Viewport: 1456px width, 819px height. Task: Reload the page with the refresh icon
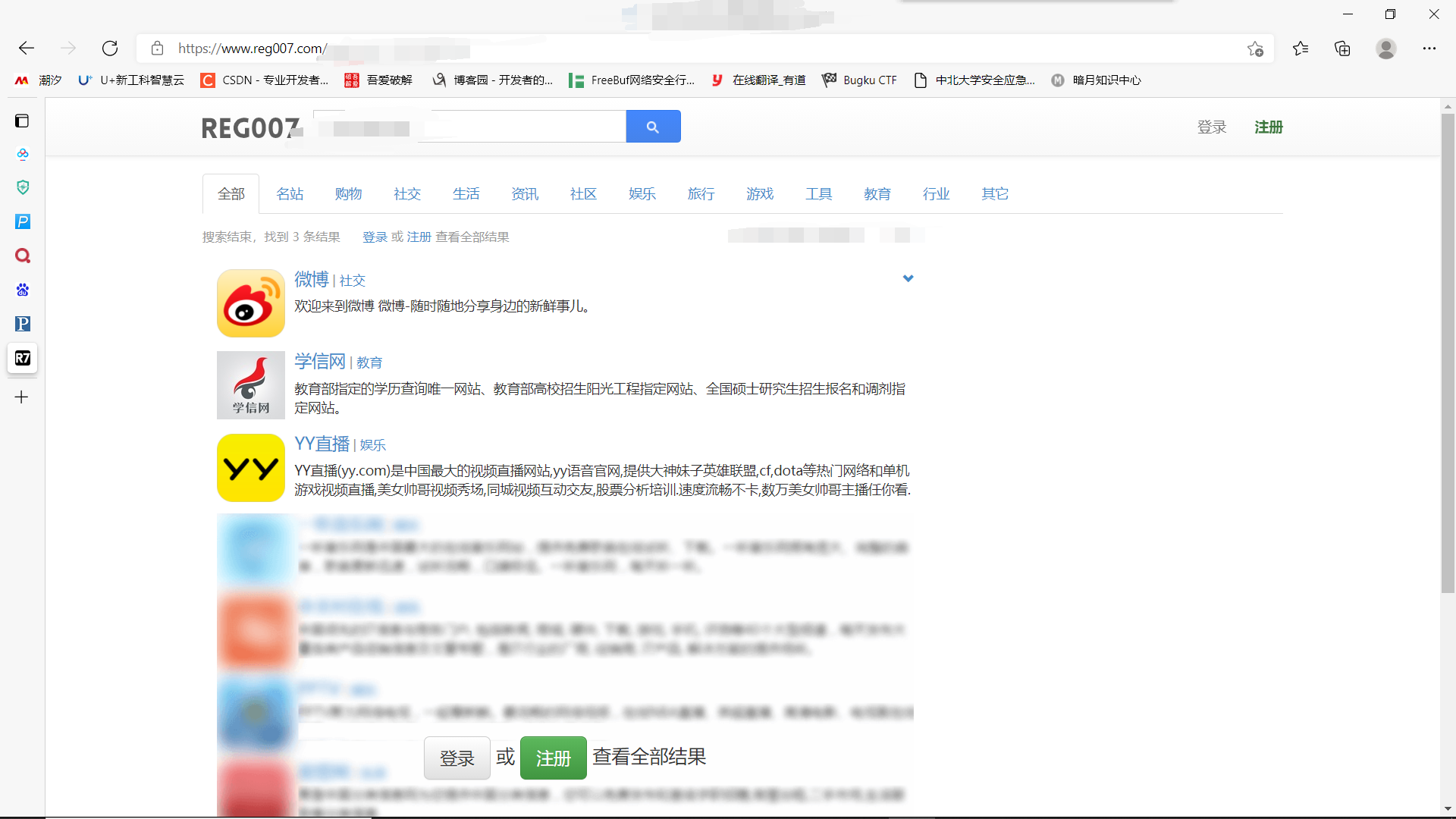110,49
